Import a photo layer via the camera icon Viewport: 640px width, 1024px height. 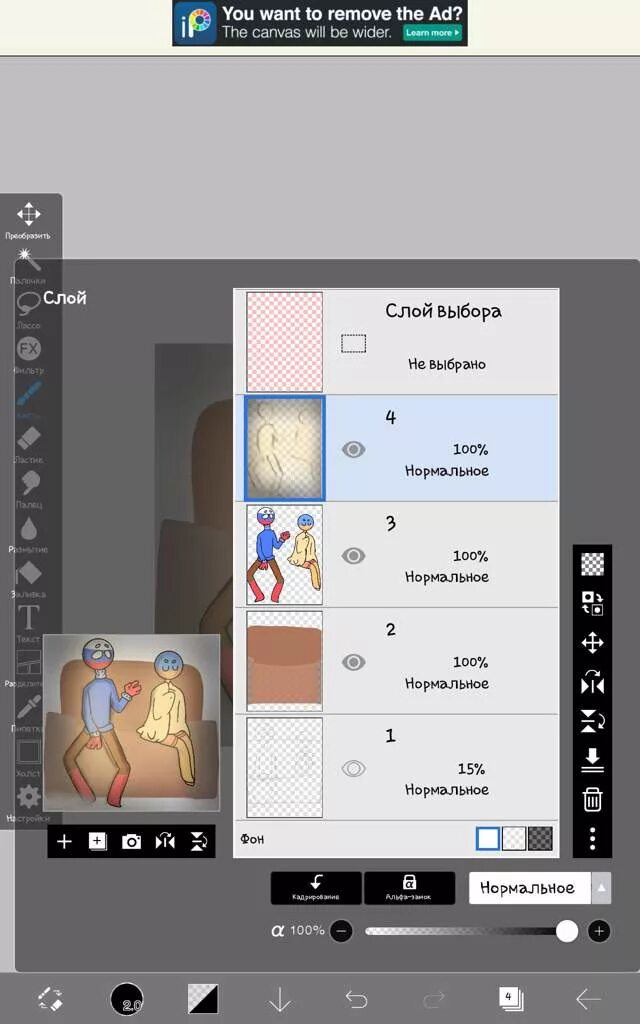point(131,842)
